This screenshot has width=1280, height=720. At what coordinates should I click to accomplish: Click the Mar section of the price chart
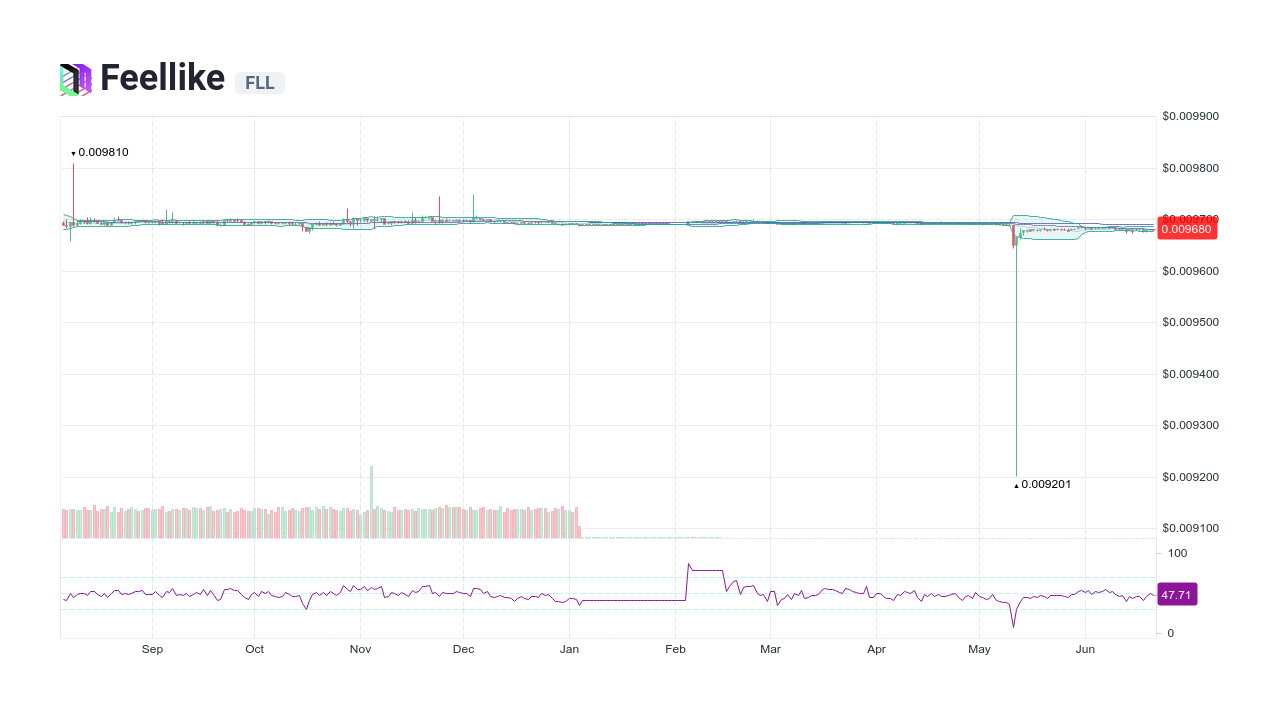point(770,222)
